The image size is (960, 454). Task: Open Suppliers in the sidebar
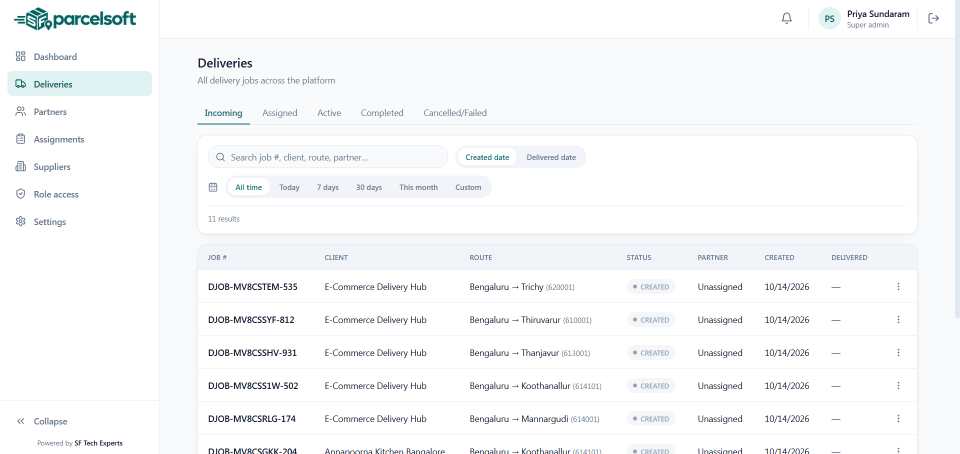(x=80, y=166)
